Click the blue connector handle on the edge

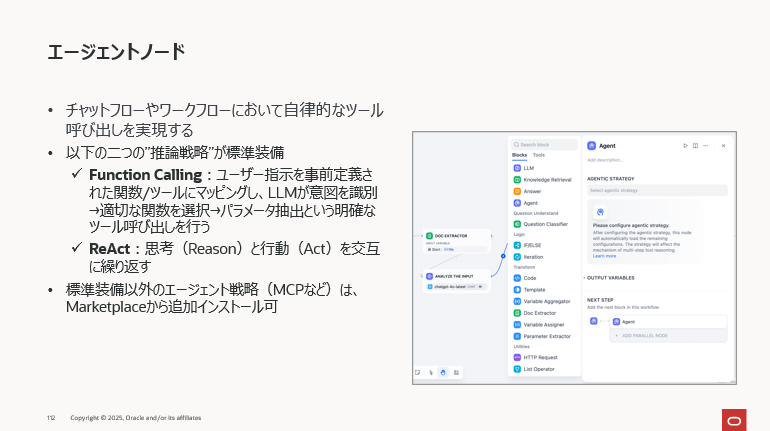click(x=503, y=256)
